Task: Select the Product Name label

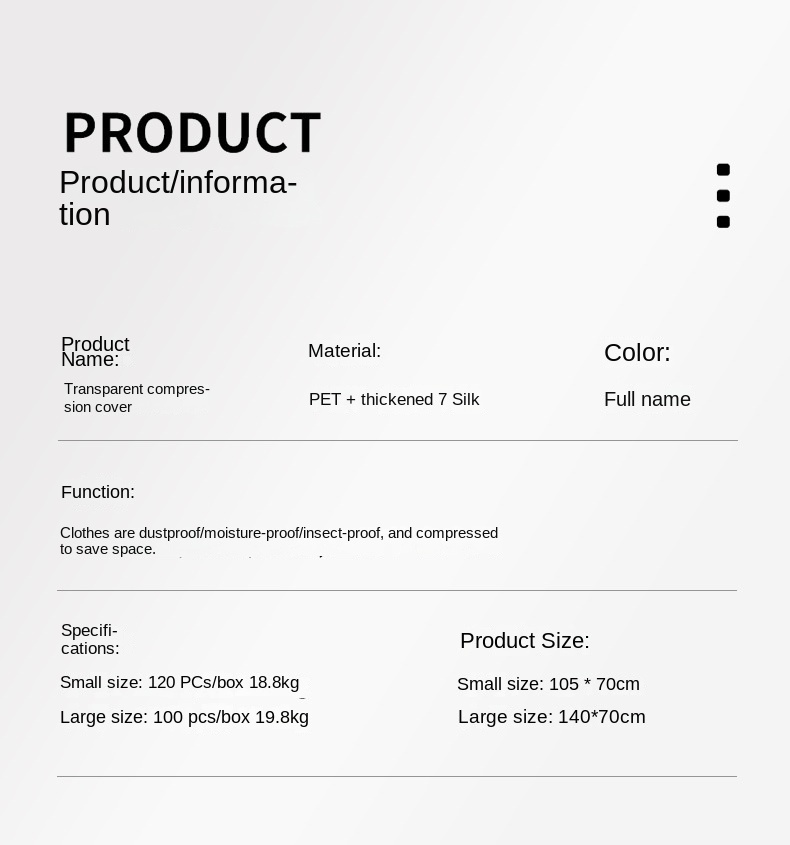Action: point(95,351)
